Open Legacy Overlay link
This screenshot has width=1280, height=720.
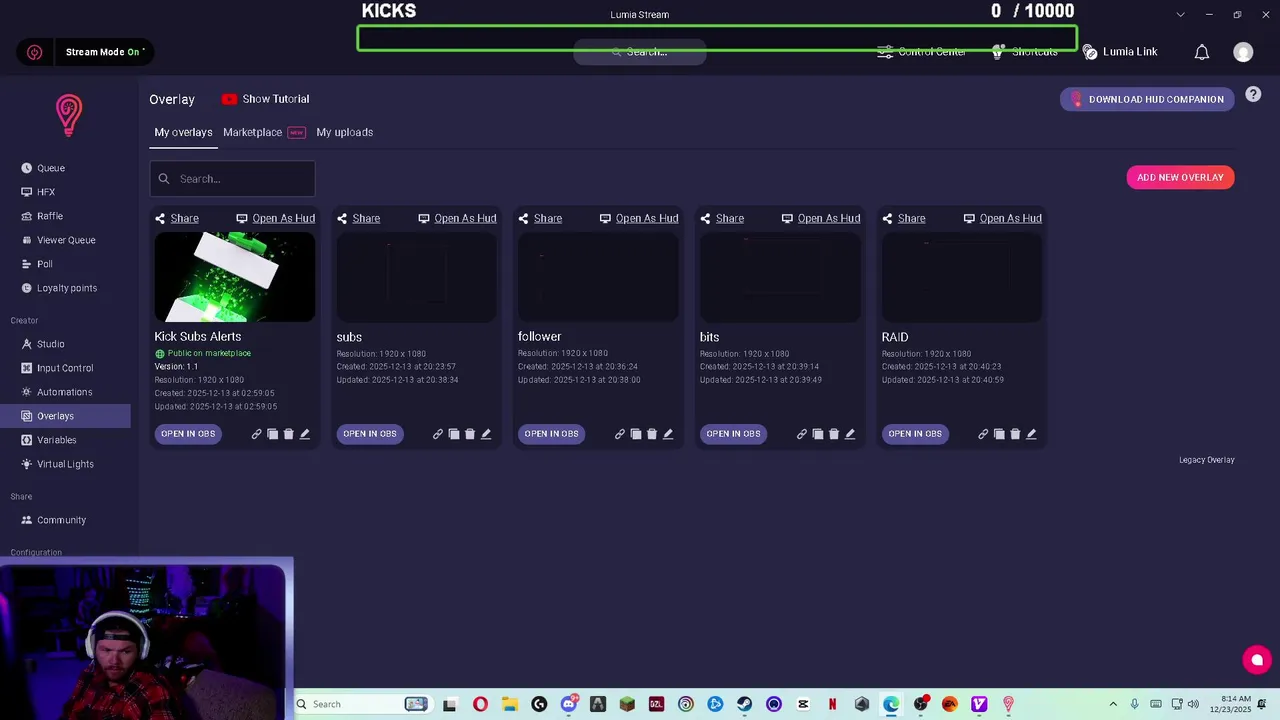[1207, 460]
